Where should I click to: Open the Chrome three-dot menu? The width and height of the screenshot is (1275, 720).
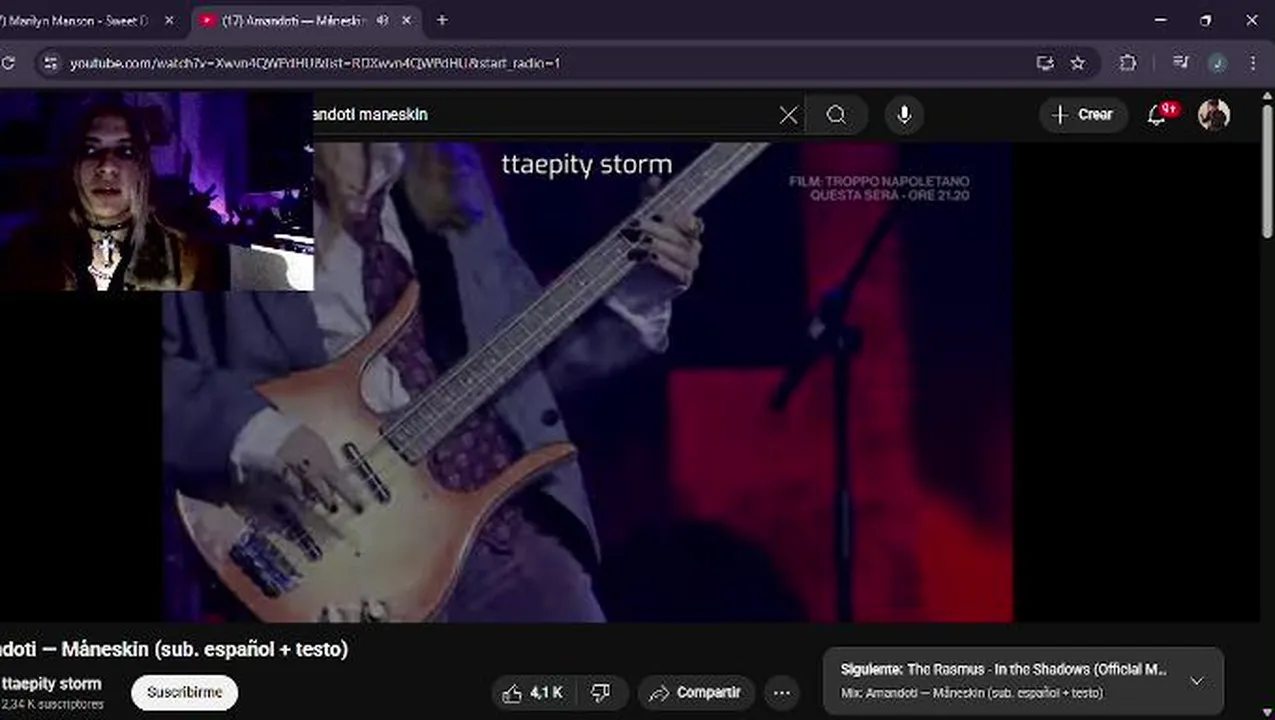(1253, 63)
